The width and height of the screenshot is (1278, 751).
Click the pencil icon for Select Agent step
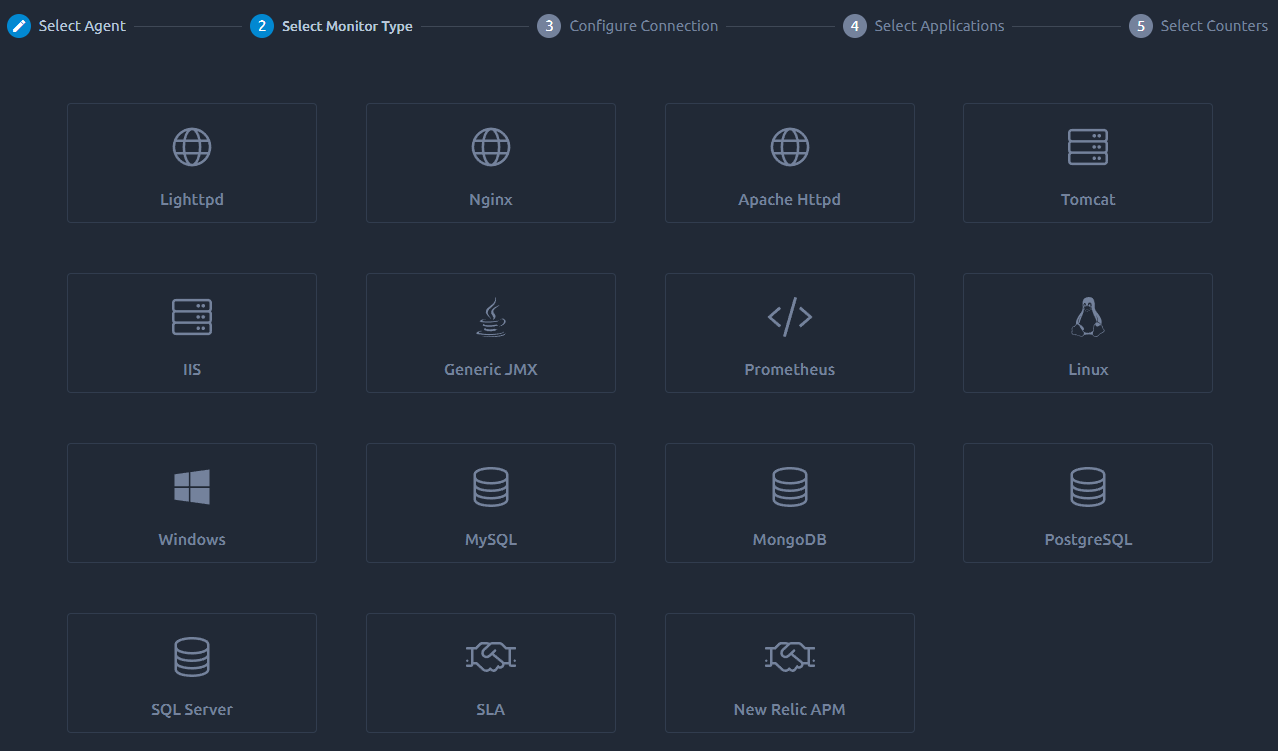[x=19, y=26]
